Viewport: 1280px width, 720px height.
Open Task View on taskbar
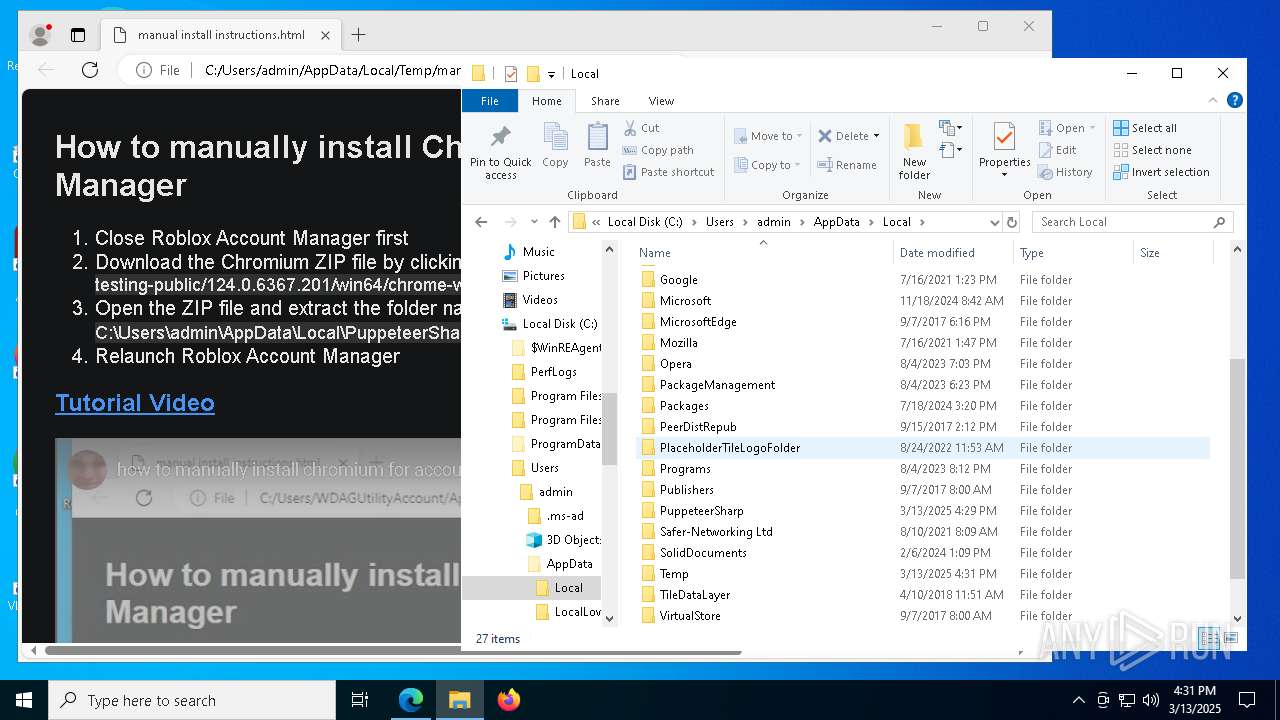click(360, 700)
